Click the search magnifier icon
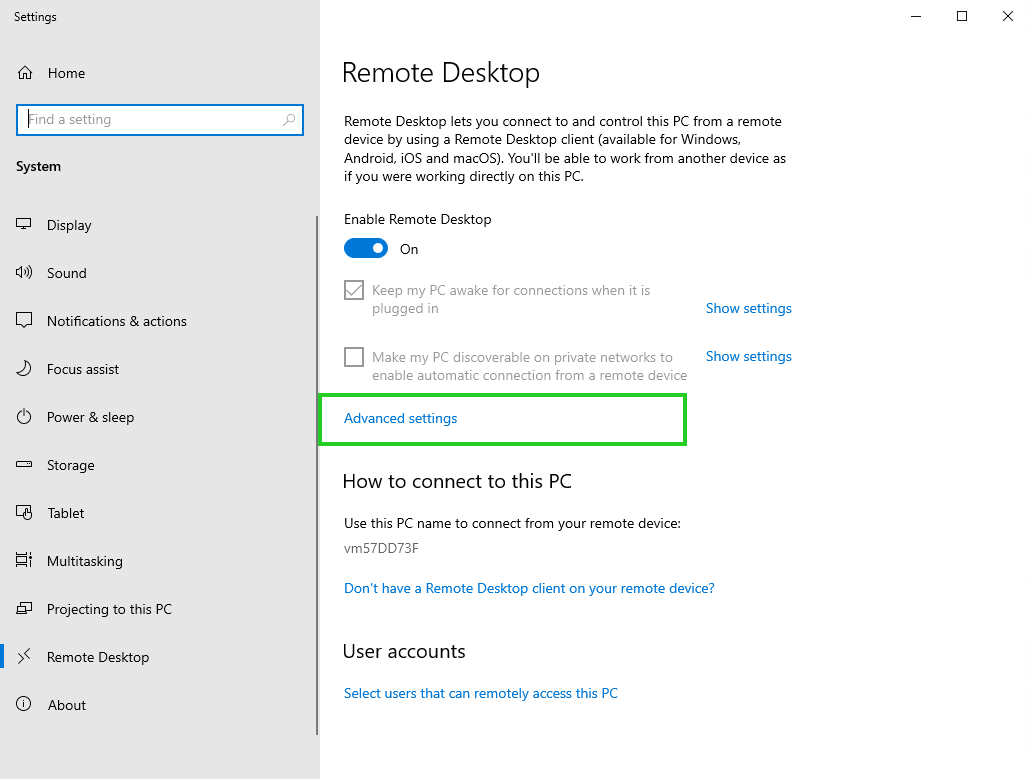This screenshot has height=779, width=1031. 289,120
